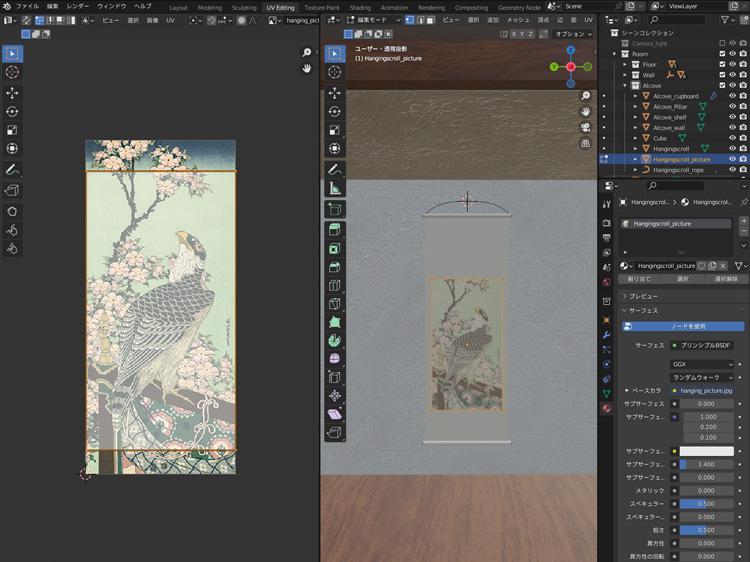The image size is (750, 562).
Task: Click the Loop Cut tool in 3D viewport
Action: (x=334, y=286)
